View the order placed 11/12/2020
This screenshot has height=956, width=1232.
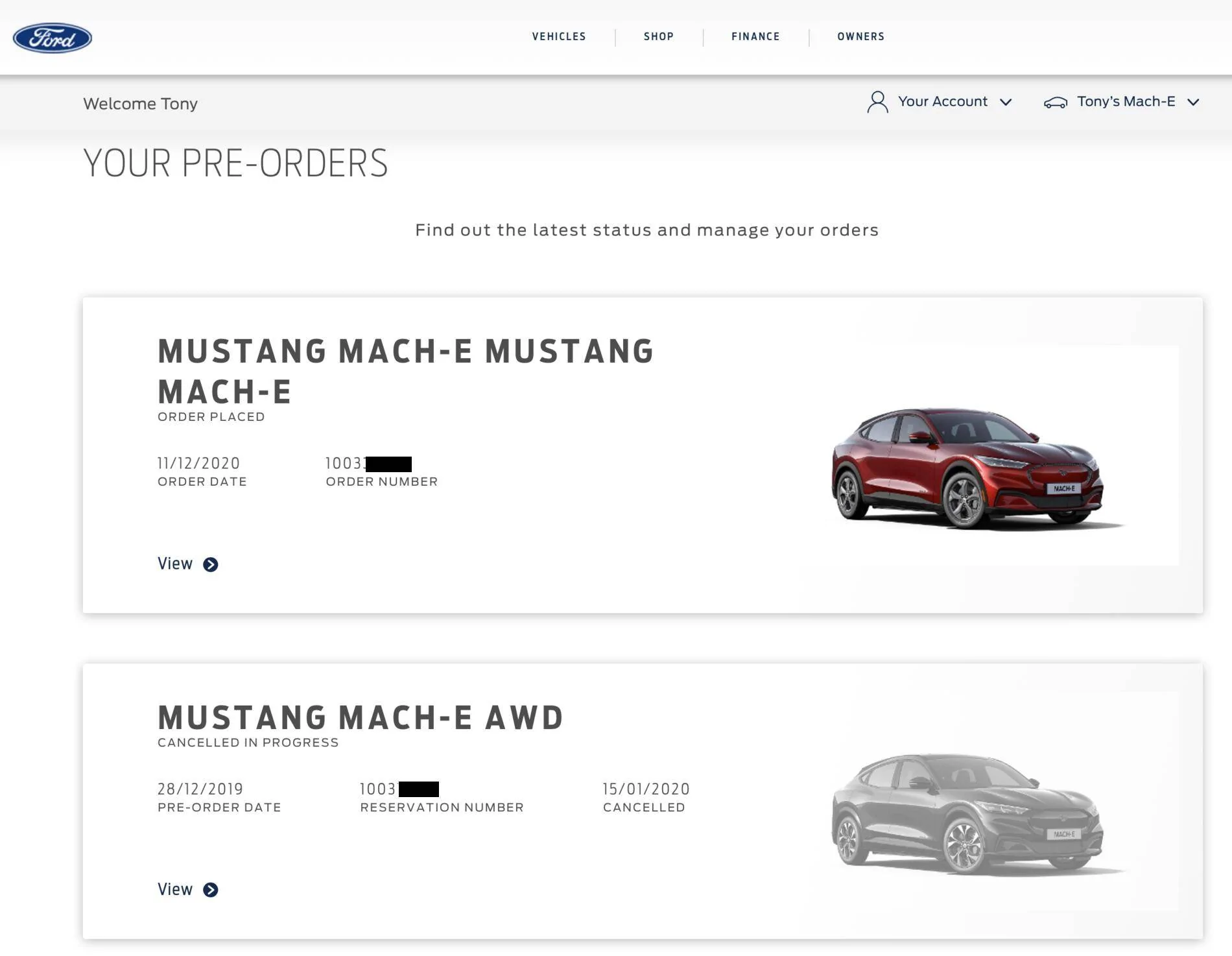pyautogui.click(x=175, y=564)
